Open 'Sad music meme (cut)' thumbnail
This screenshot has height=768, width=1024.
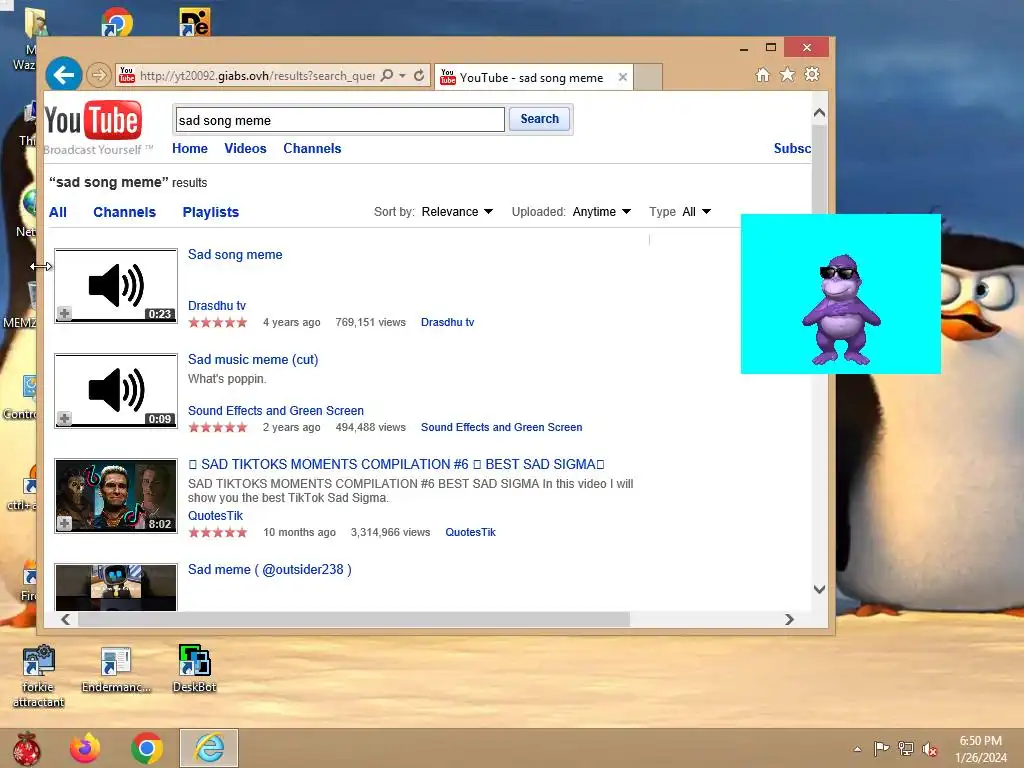tap(116, 391)
